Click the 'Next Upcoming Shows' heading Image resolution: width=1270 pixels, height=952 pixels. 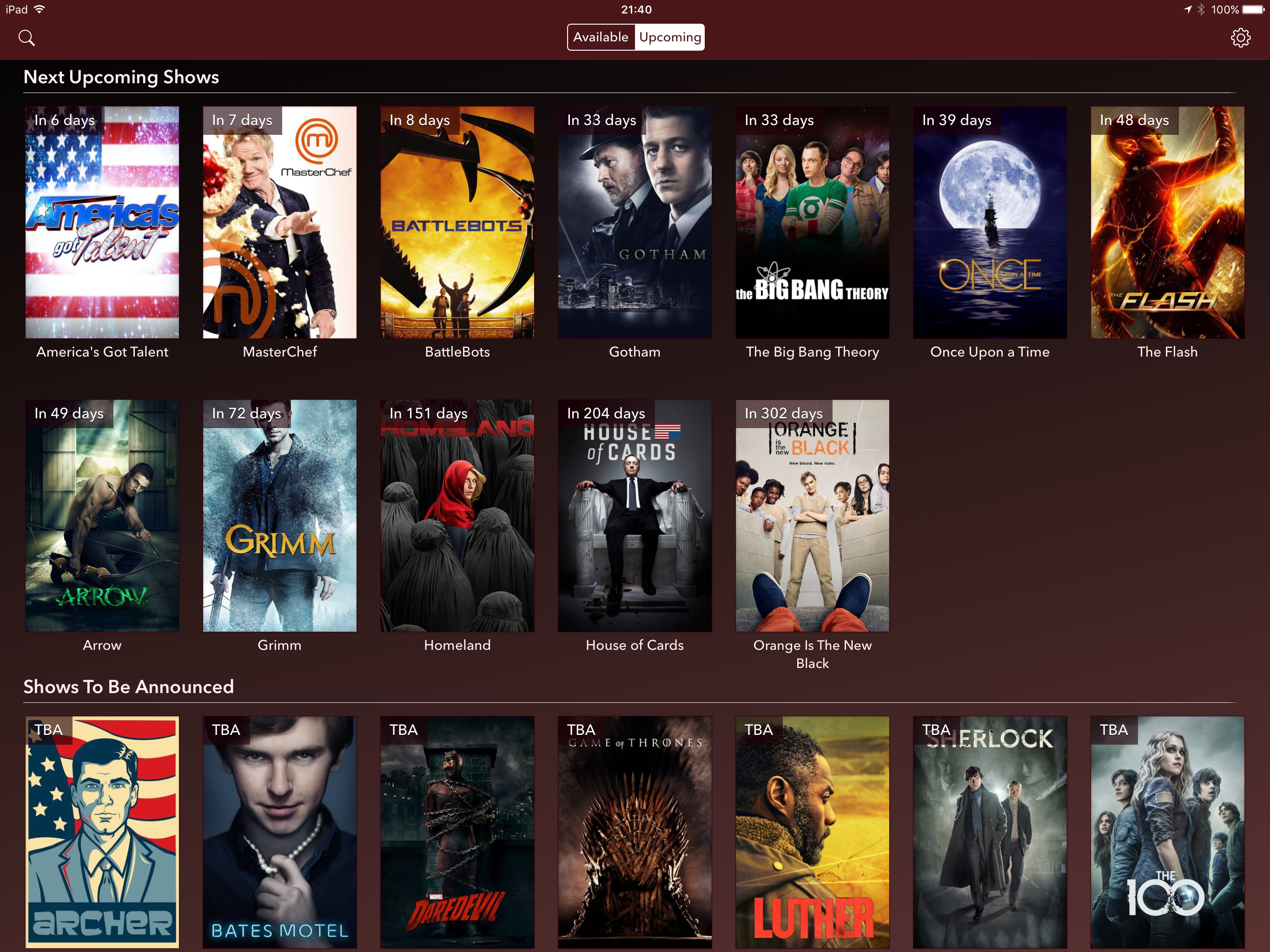(121, 77)
